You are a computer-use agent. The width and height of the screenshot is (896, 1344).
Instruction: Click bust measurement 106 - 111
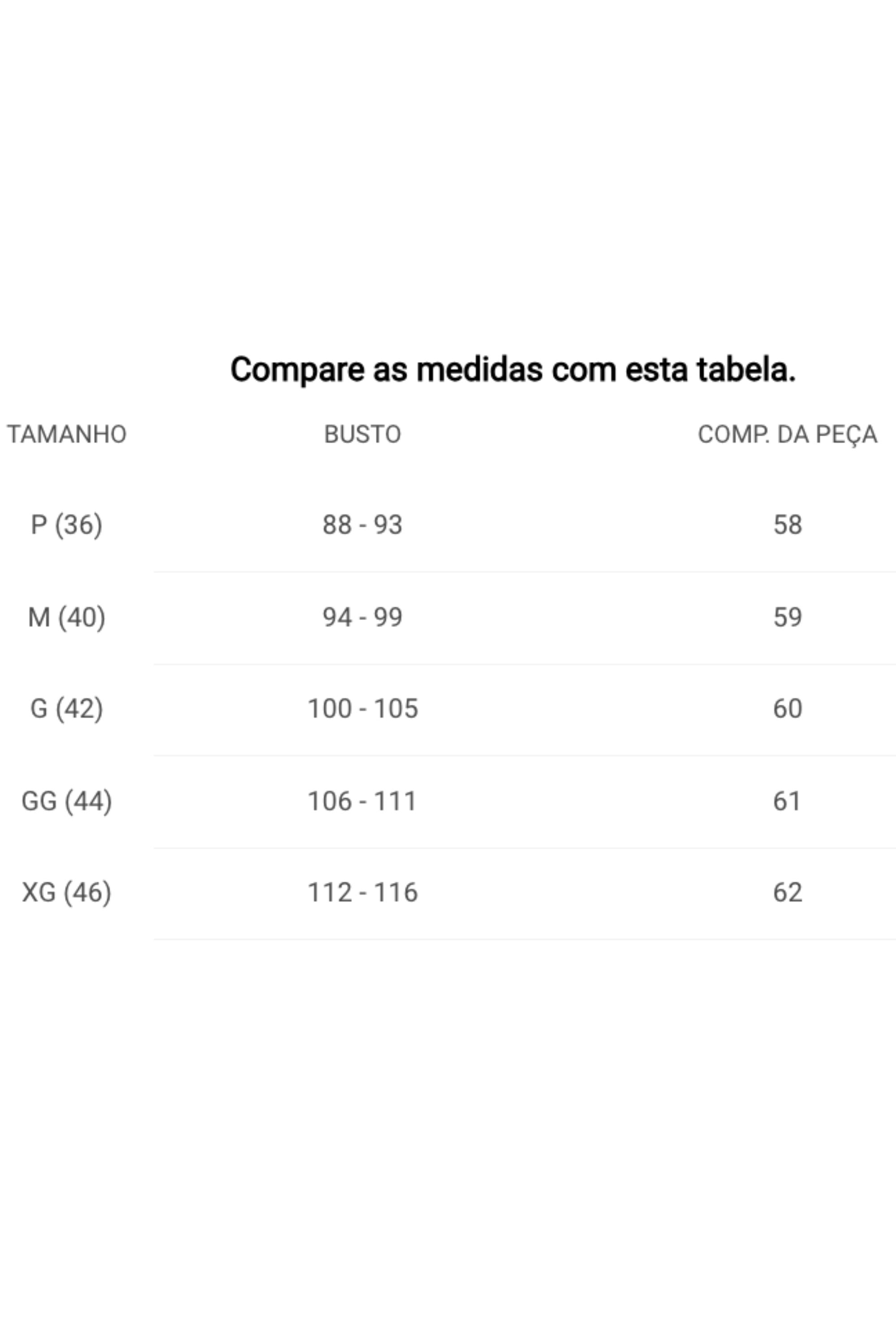pyautogui.click(x=362, y=801)
